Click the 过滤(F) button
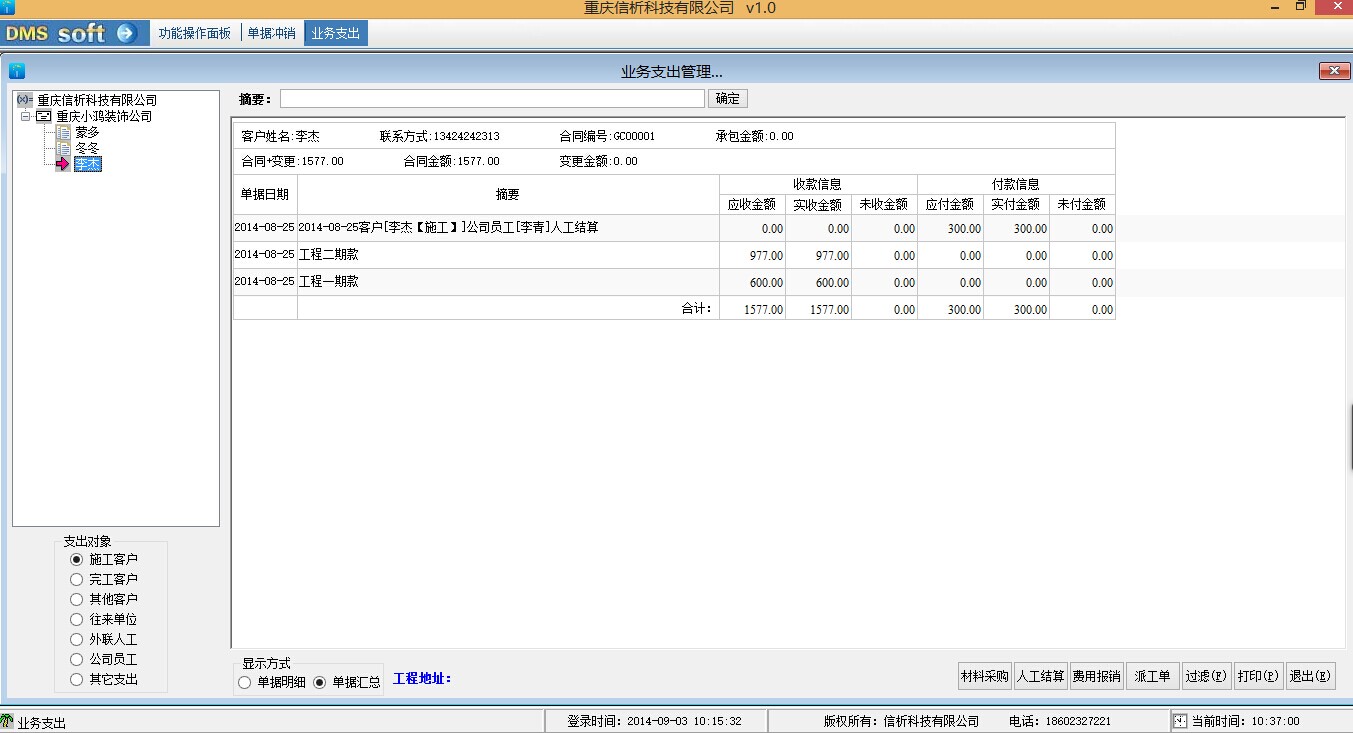 pyautogui.click(x=1206, y=676)
